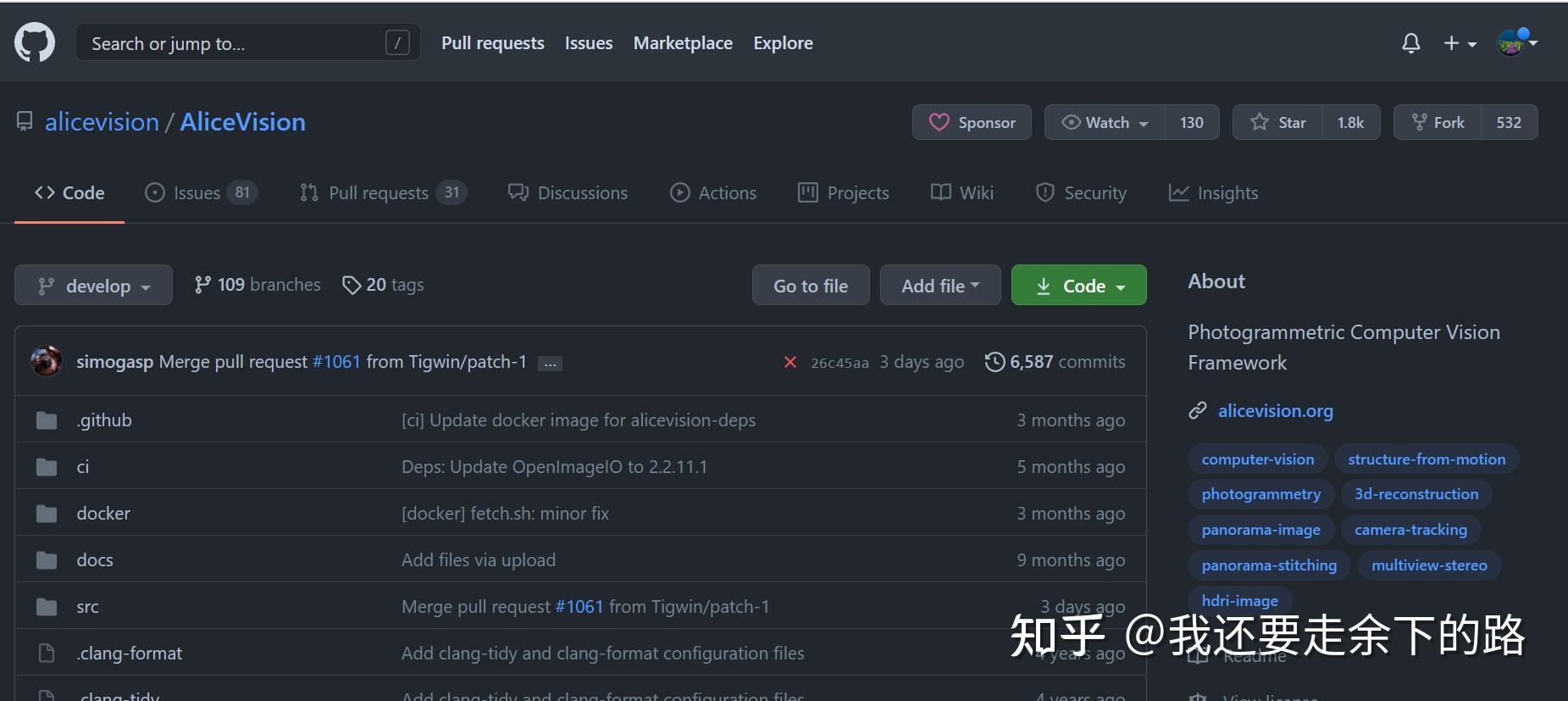Focus the Search or jump to field
The width and height of the screenshot is (1568, 701).
pos(248,42)
